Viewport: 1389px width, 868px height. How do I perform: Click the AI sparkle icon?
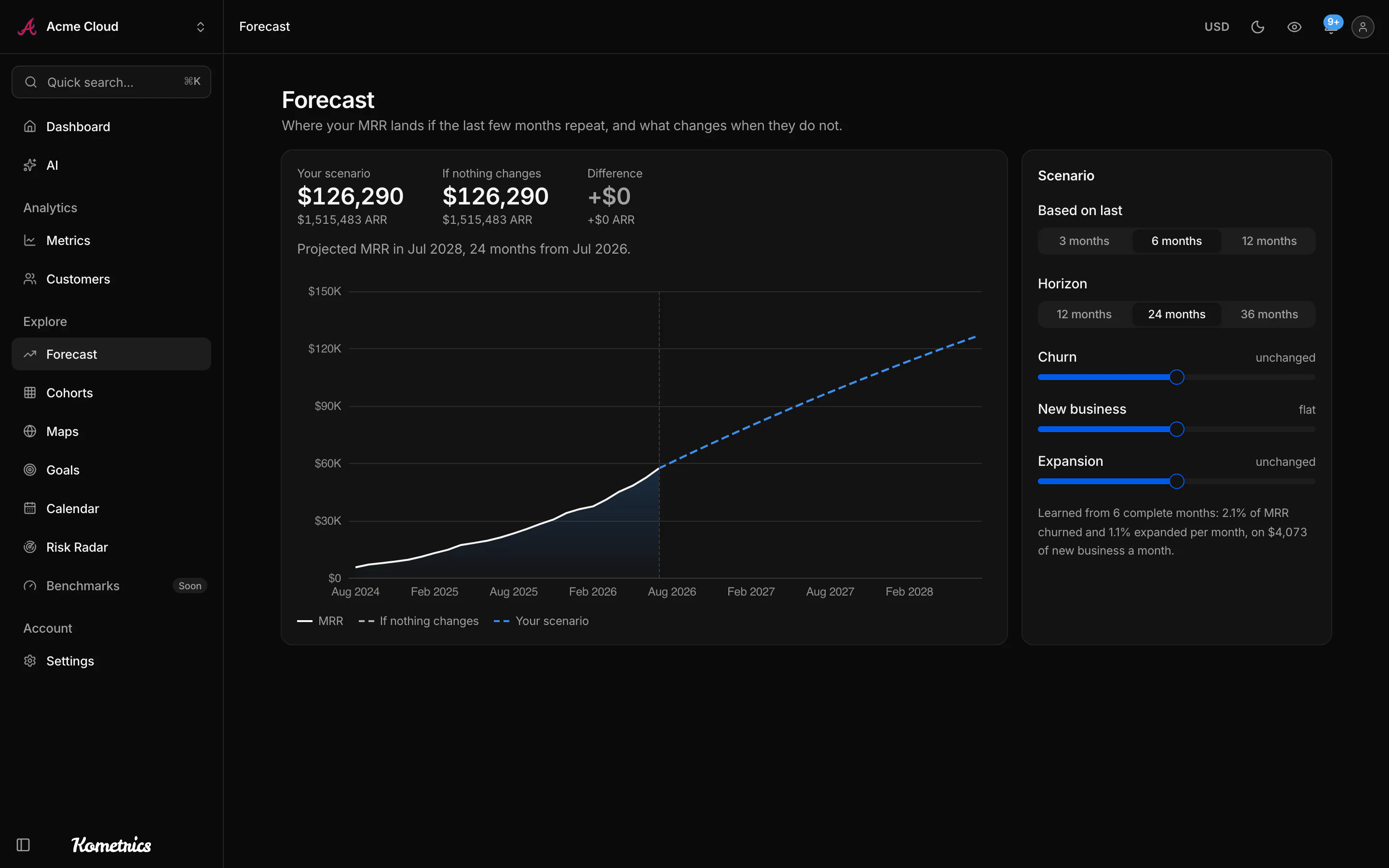click(30, 165)
